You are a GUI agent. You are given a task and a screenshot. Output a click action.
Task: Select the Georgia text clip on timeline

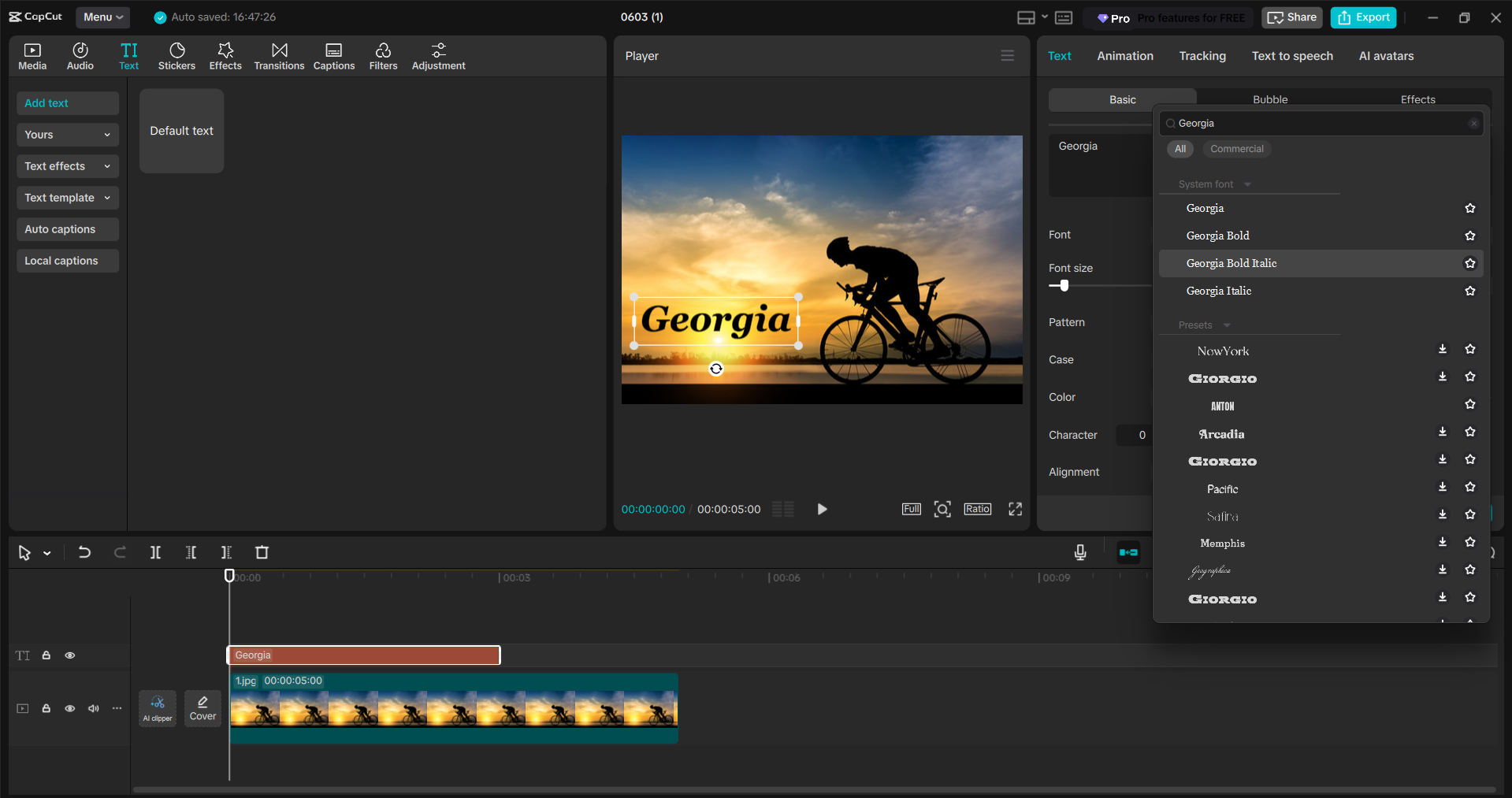coord(364,655)
